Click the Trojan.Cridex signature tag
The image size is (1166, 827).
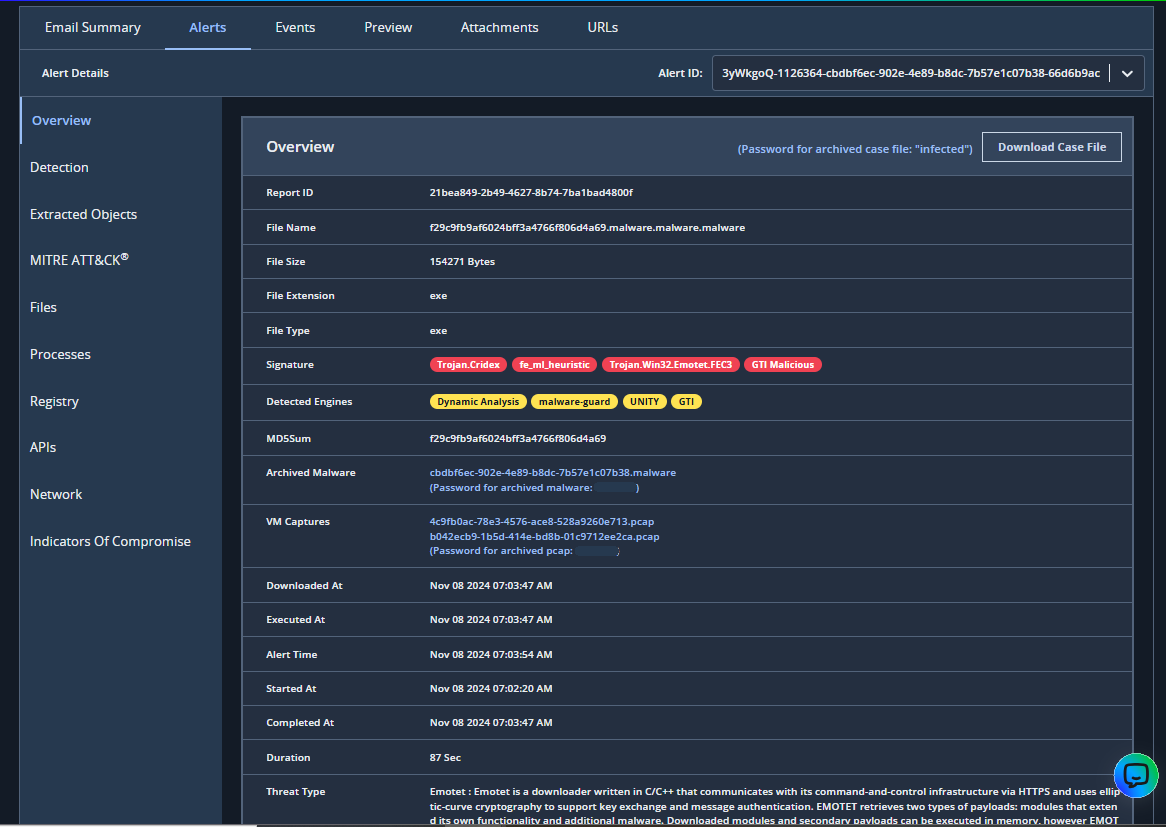coord(468,364)
